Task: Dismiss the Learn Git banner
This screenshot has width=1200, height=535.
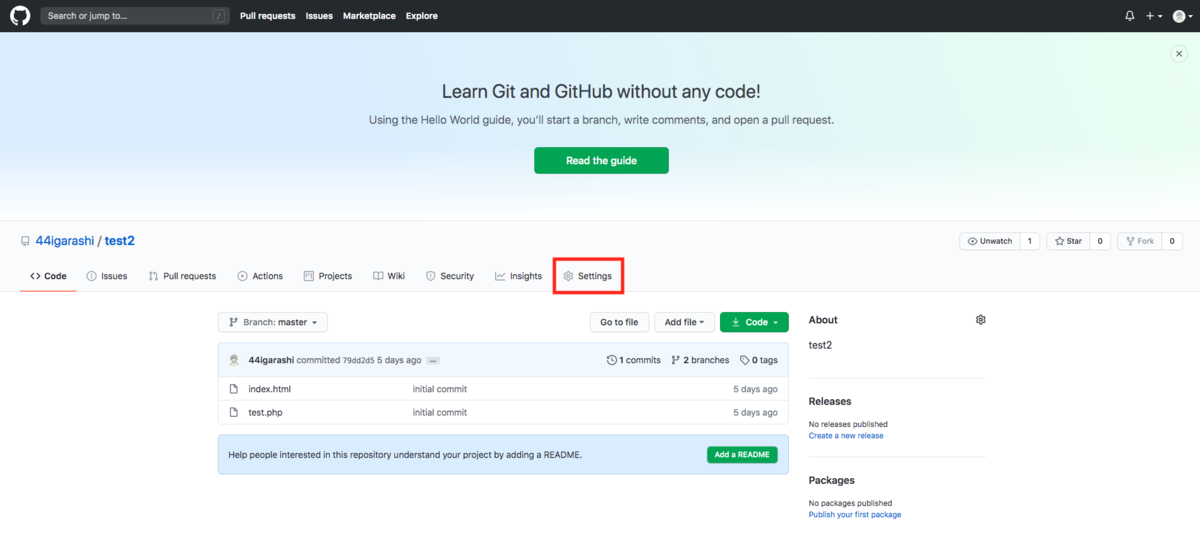Action: click(1179, 54)
